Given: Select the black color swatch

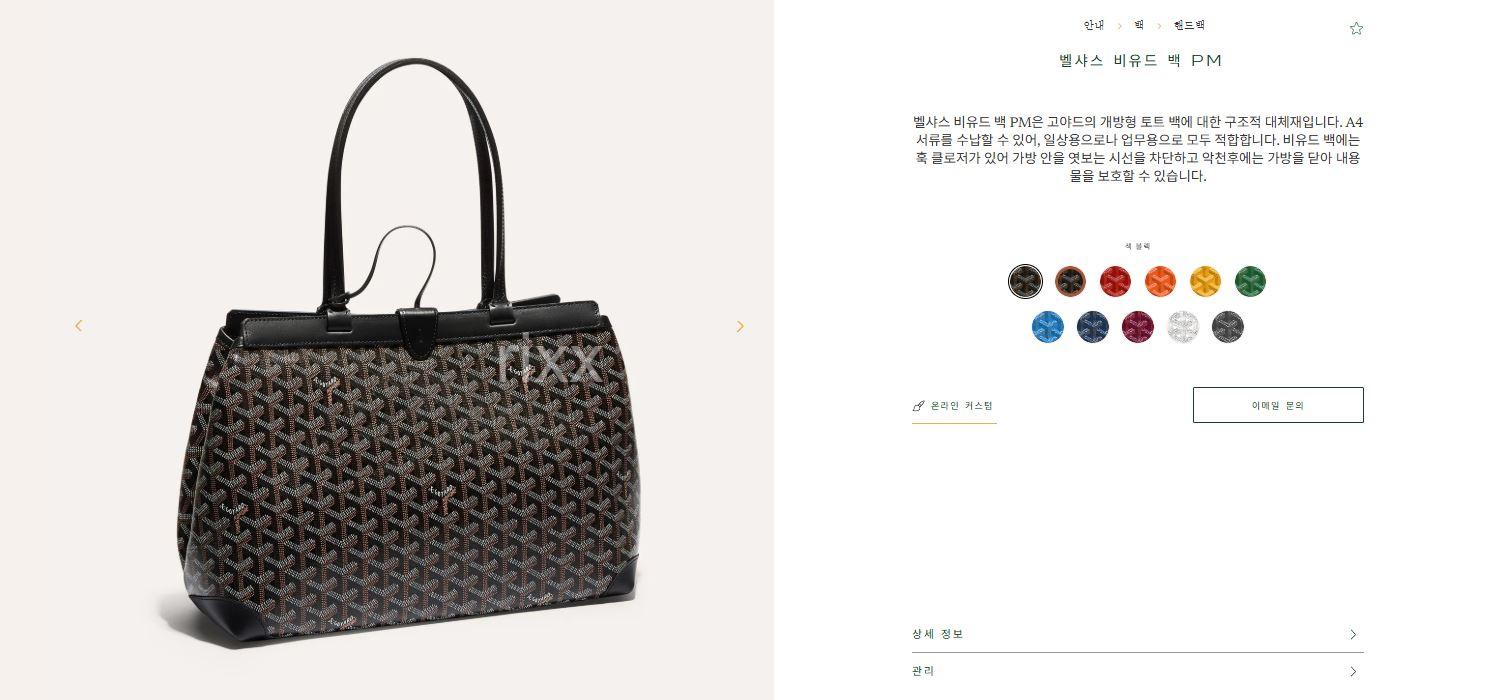Looking at the screenshot, I should click(x=1025, y=281).
